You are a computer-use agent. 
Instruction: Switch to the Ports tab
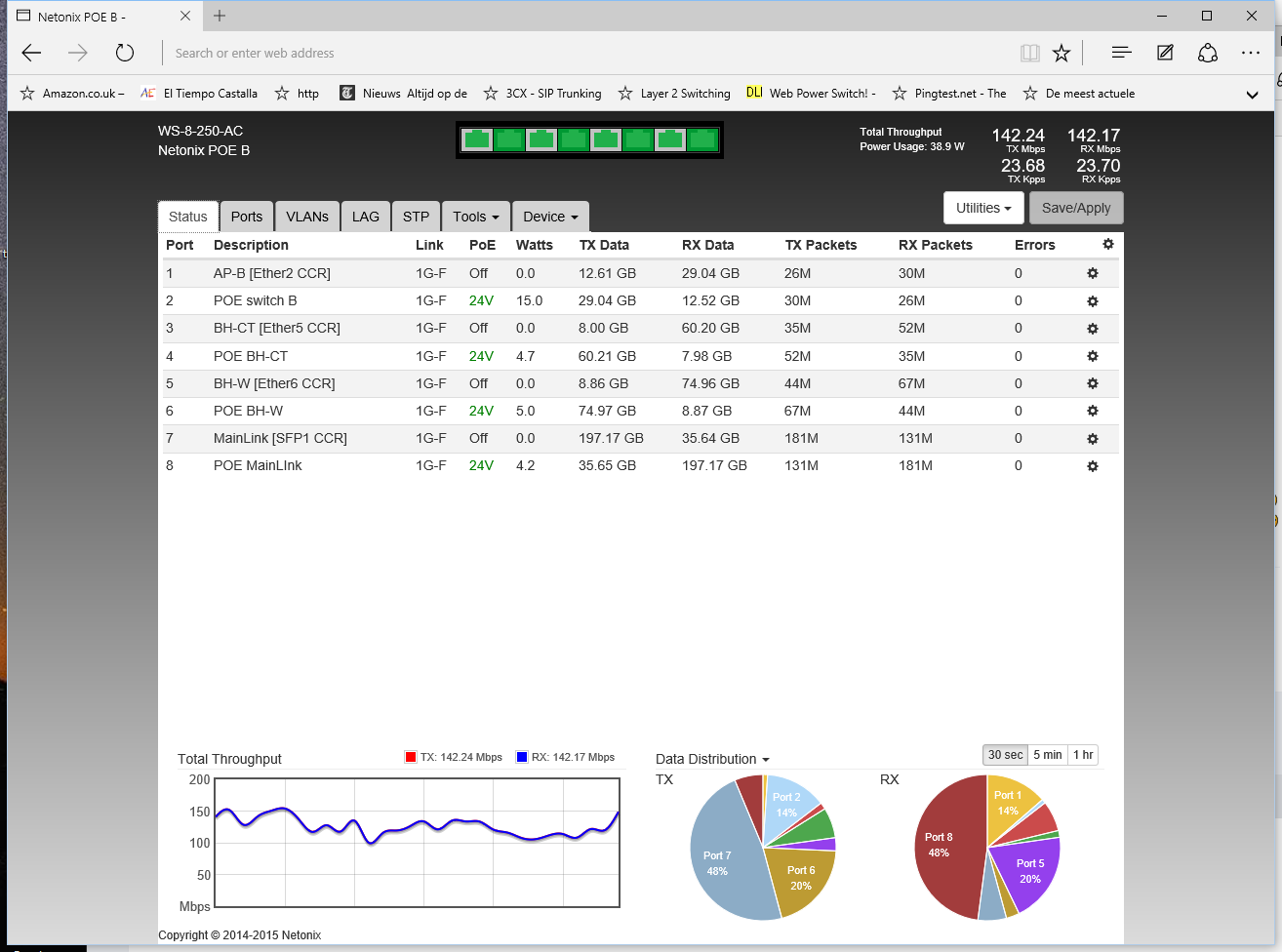(247, 217)
